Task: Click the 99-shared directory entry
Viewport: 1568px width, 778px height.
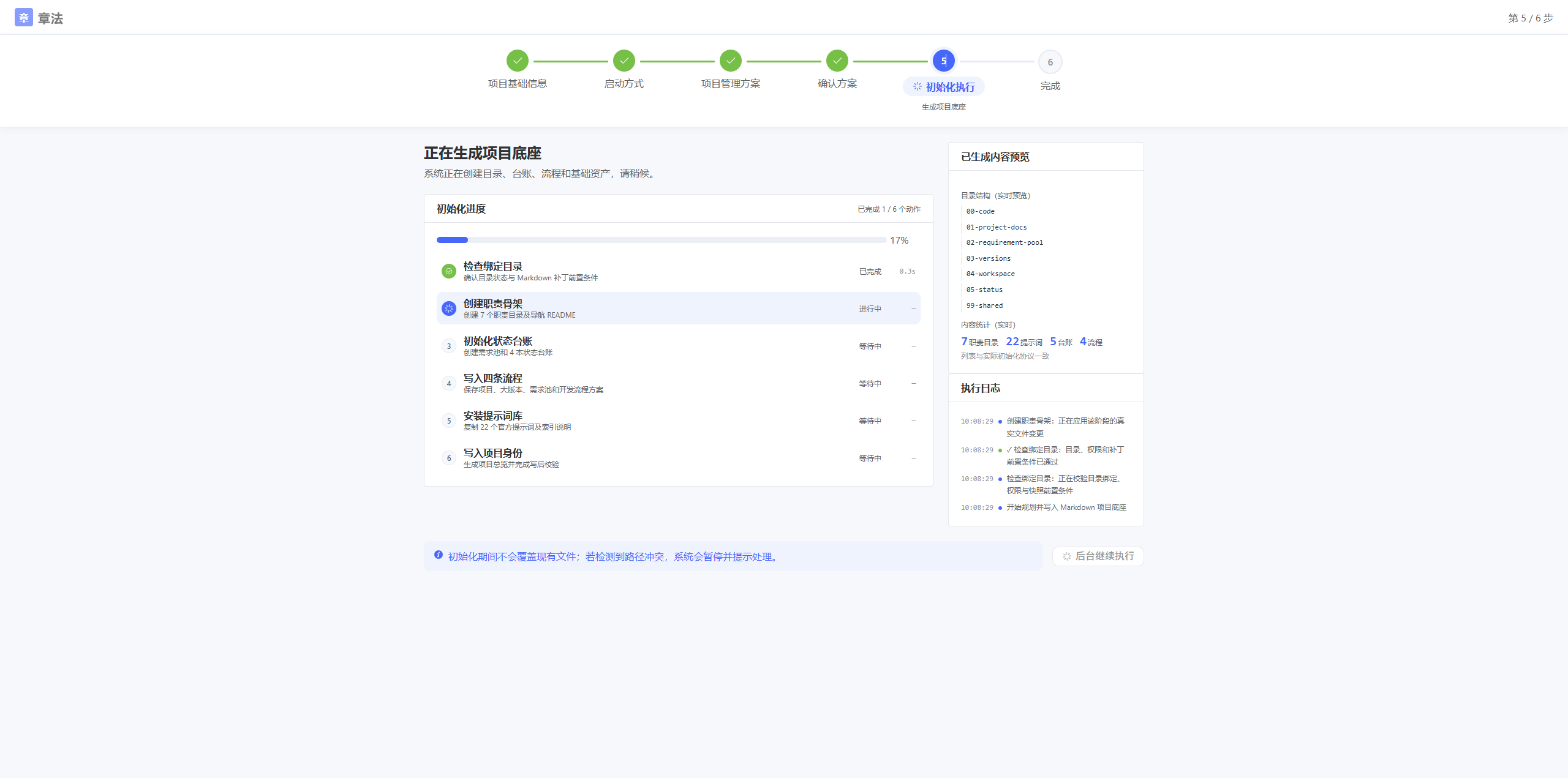Action: tap(984, 305)
